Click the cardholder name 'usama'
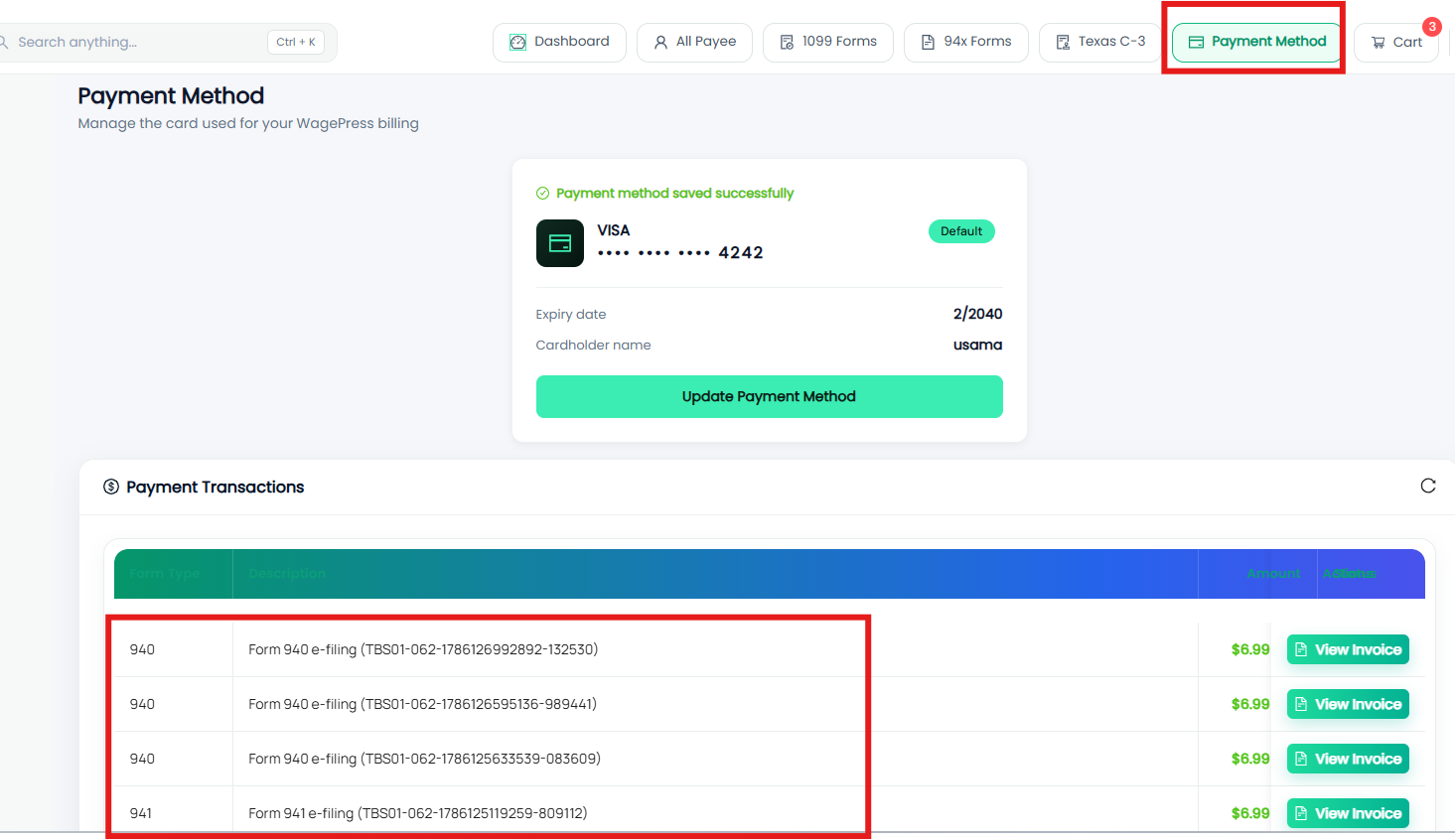 977,345
